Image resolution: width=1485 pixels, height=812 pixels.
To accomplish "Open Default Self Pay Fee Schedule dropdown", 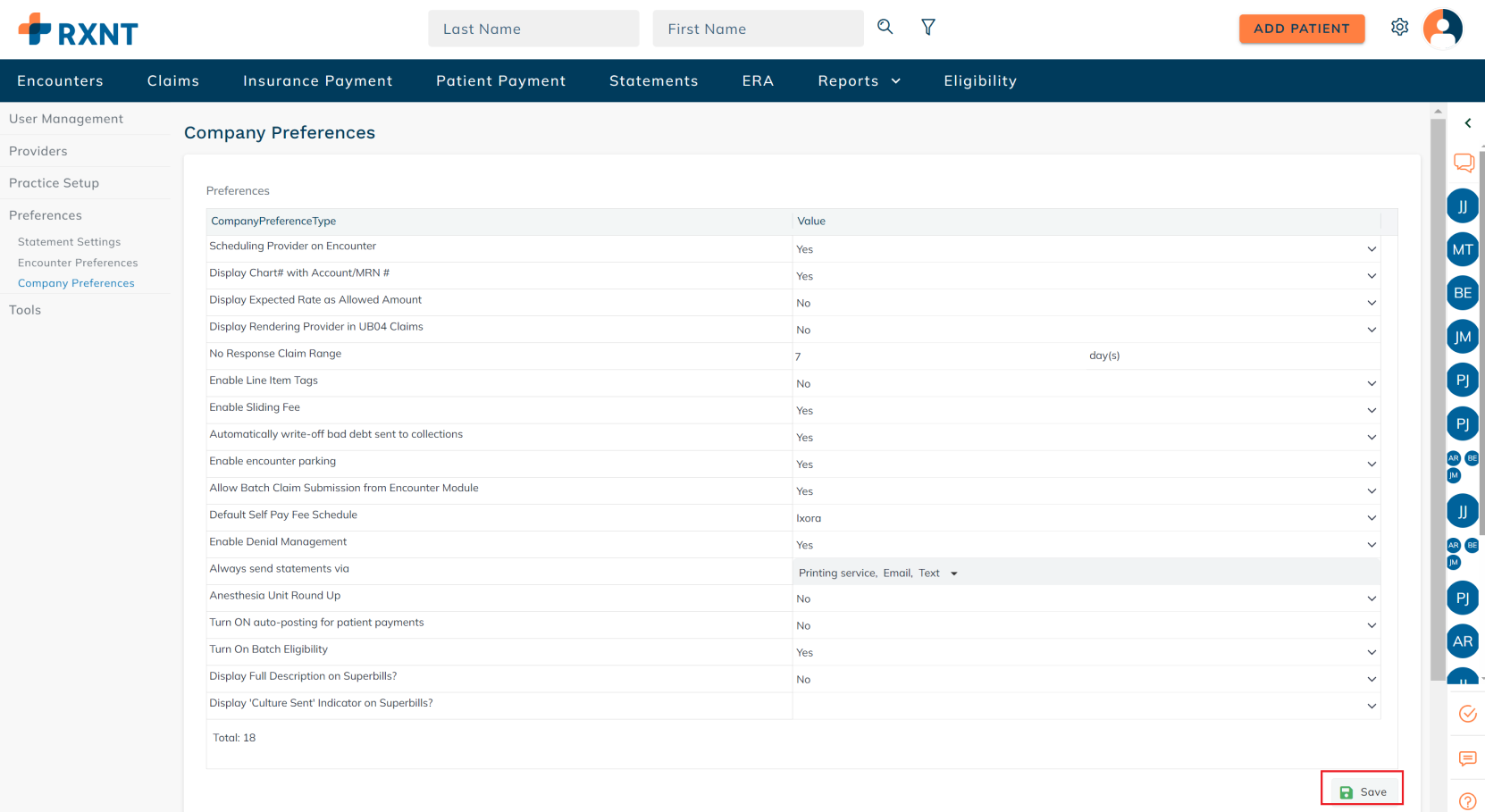I will (1371, 518).
